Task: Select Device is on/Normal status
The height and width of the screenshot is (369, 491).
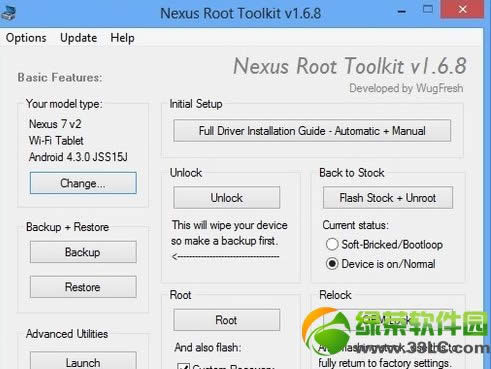Action: (x=381, y=264)
